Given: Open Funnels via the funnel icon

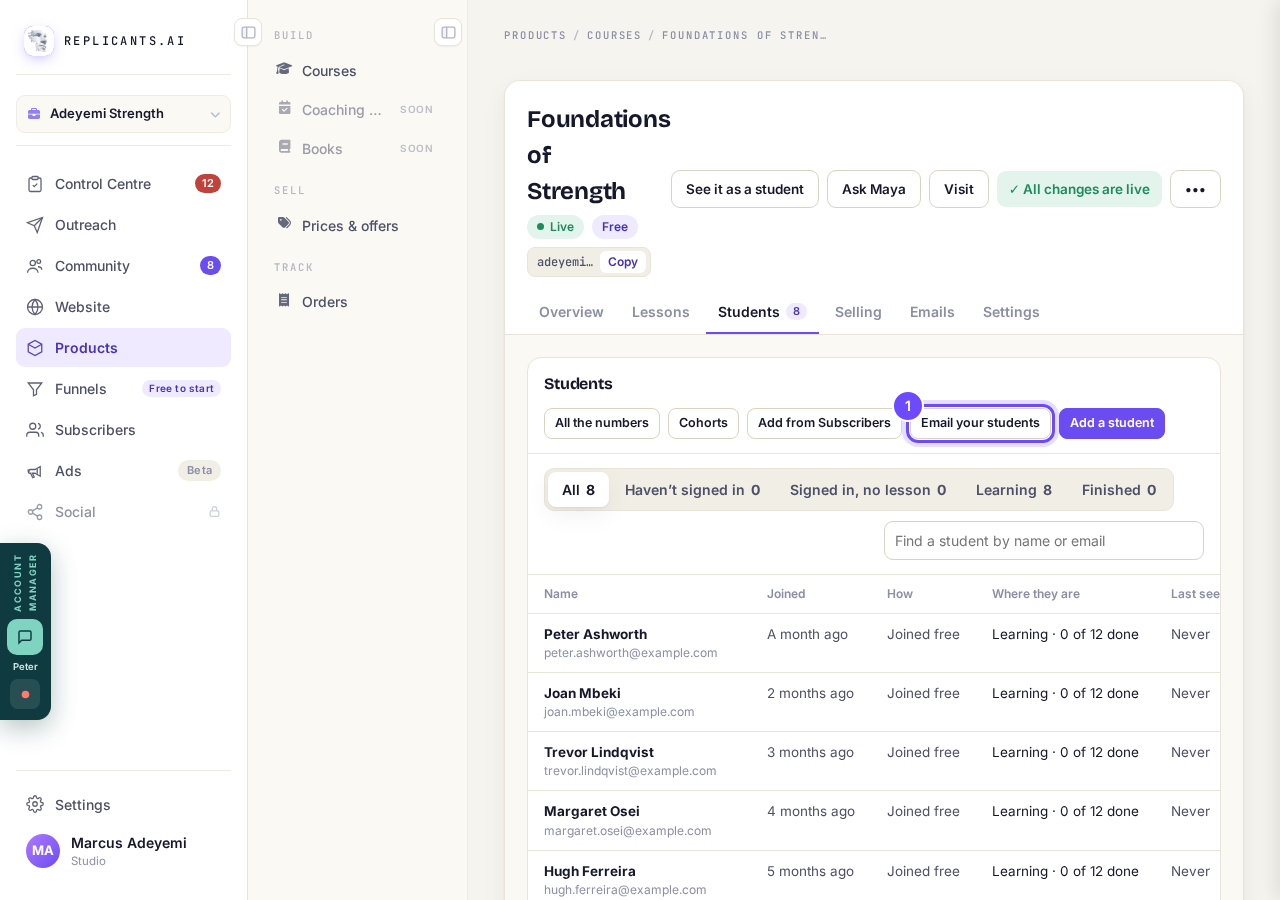Looking at the screenshot, I should point(35,389).
